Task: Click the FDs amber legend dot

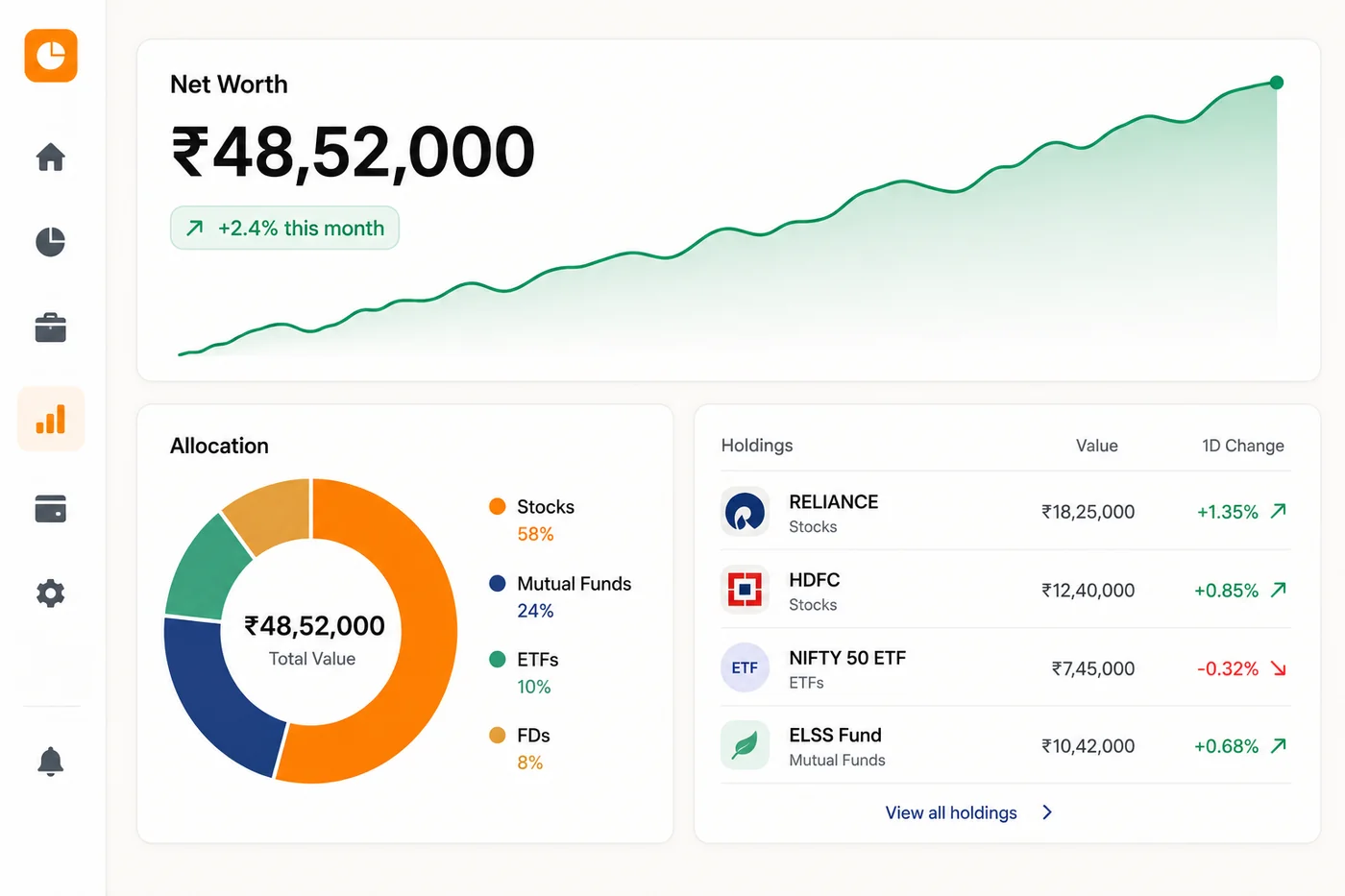Action: [x=497, y=735]
